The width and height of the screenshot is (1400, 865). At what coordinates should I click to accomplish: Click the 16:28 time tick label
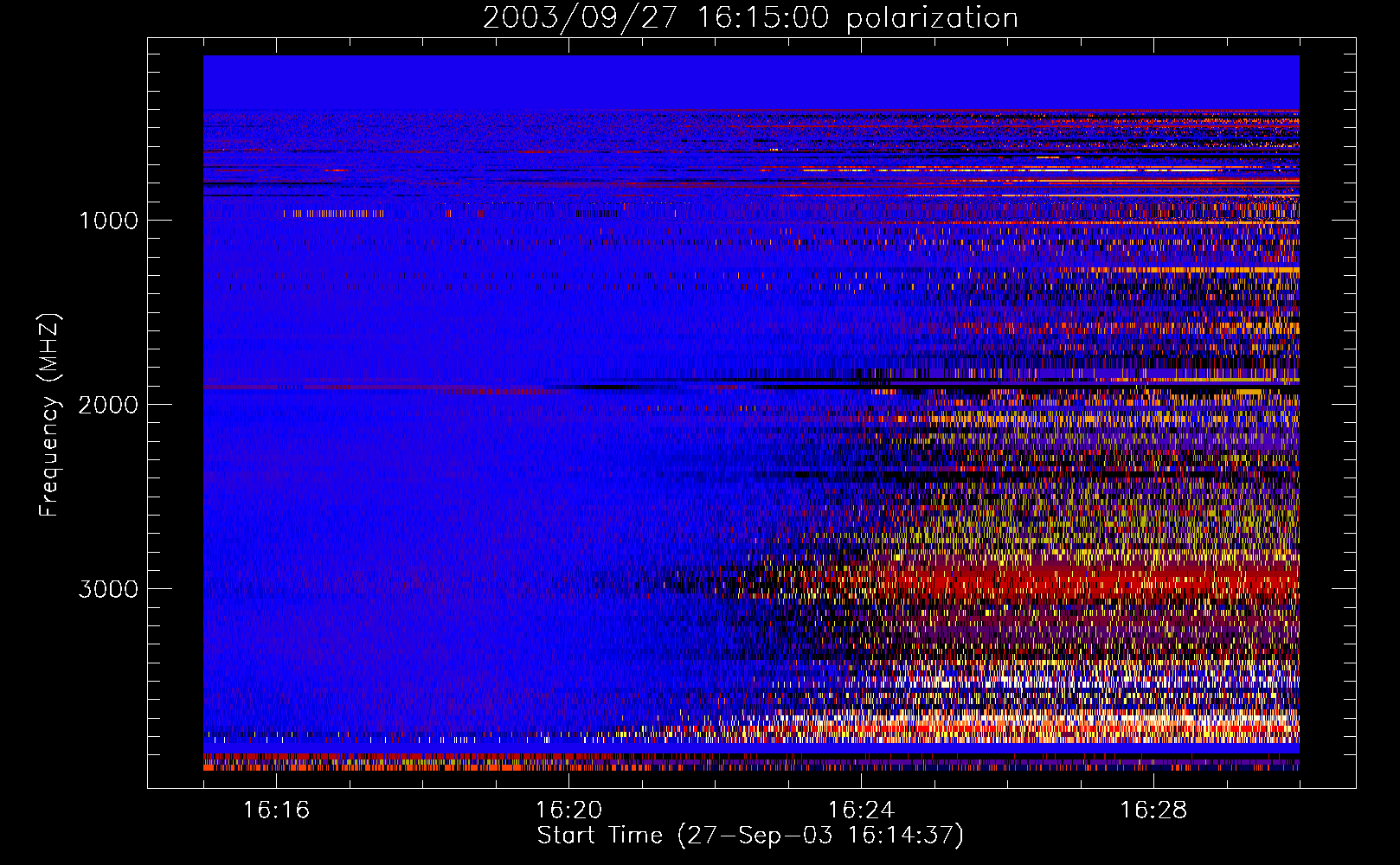coord(1153,811)
